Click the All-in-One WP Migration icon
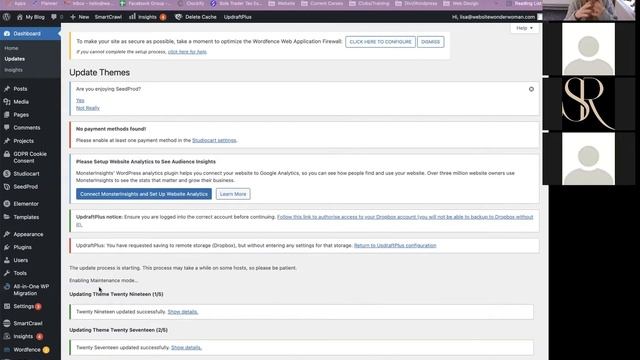640x360 pixels. click(x=7, y=287)
